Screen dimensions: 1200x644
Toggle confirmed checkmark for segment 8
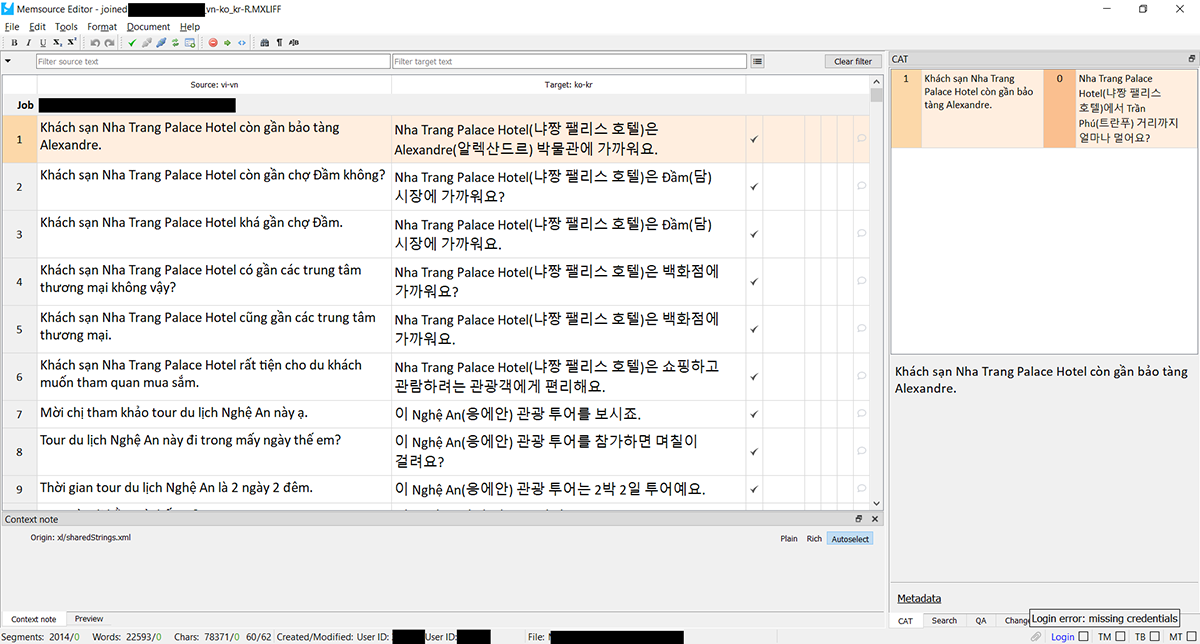753,452
